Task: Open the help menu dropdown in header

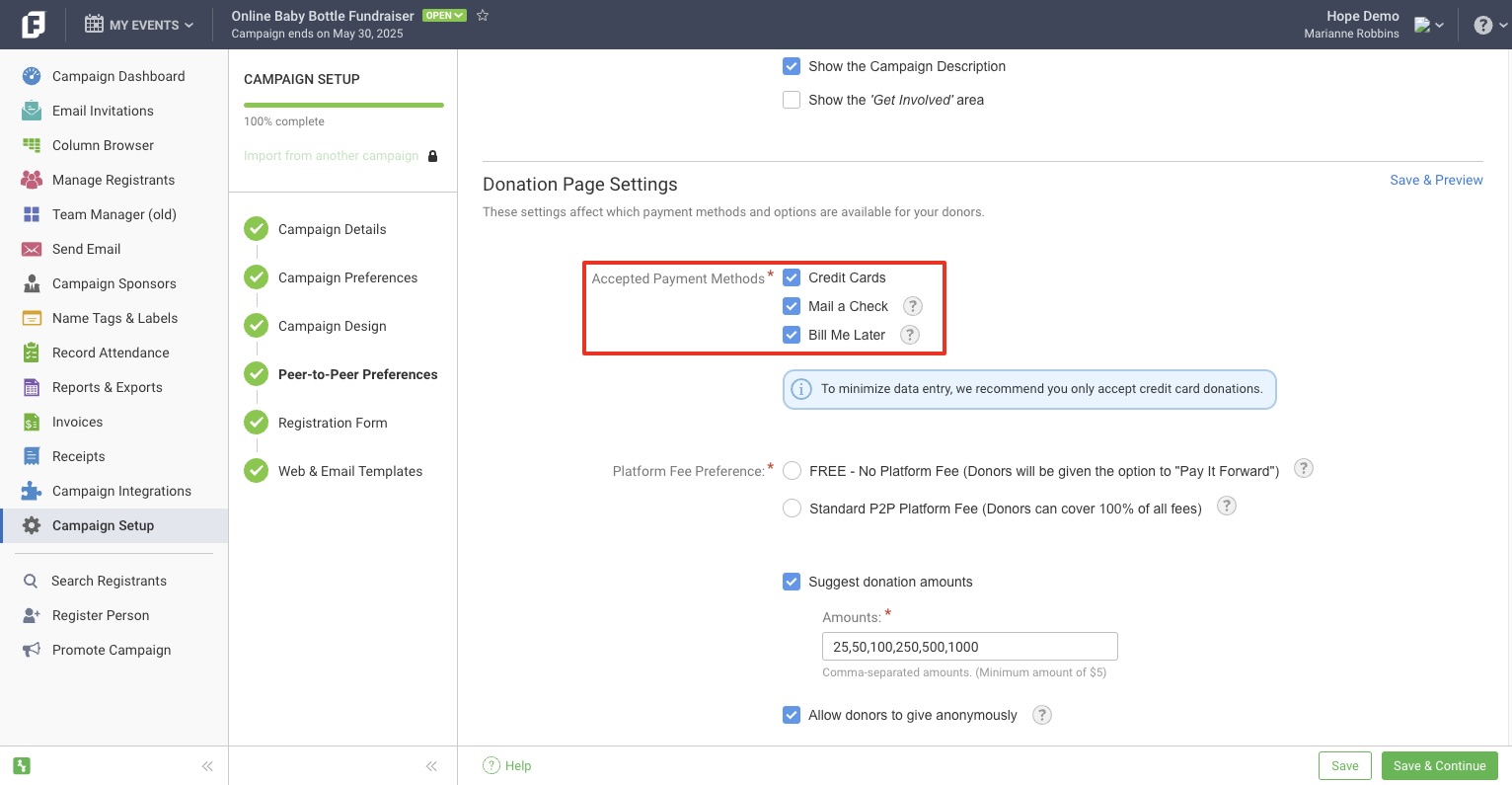Action: click(x=1487, y=25)
